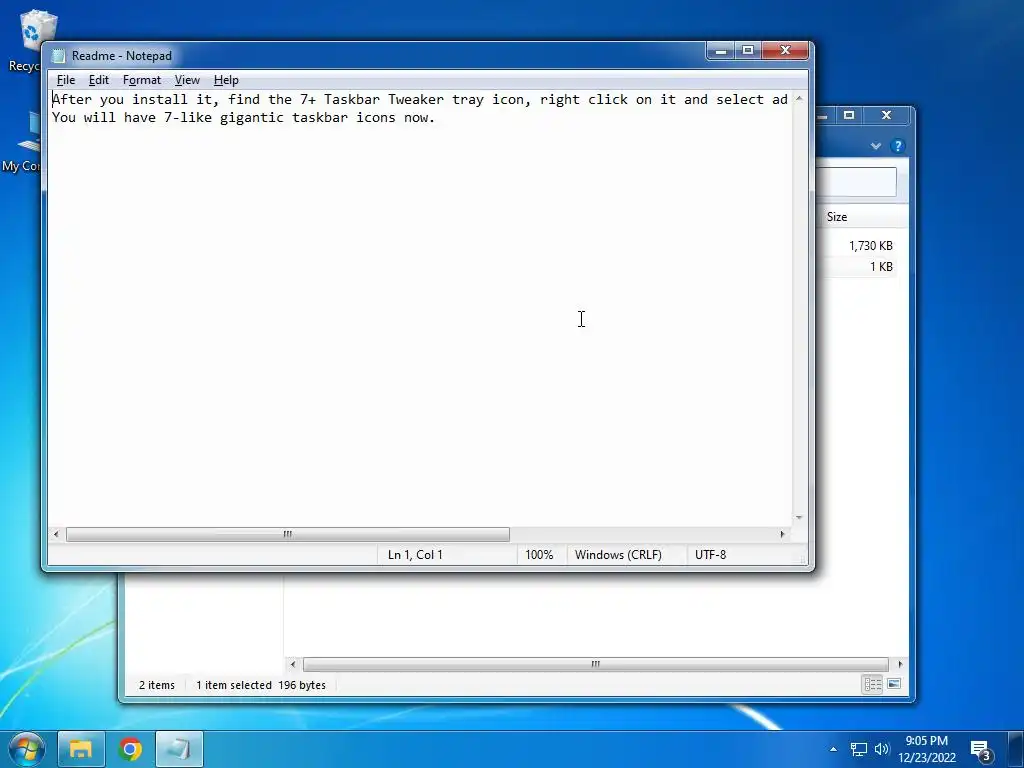This screenshot has height=768, width=1024.
Task: Maximize the Readme Notepad window
Action: pyautogui.click(x=748, y=51)
